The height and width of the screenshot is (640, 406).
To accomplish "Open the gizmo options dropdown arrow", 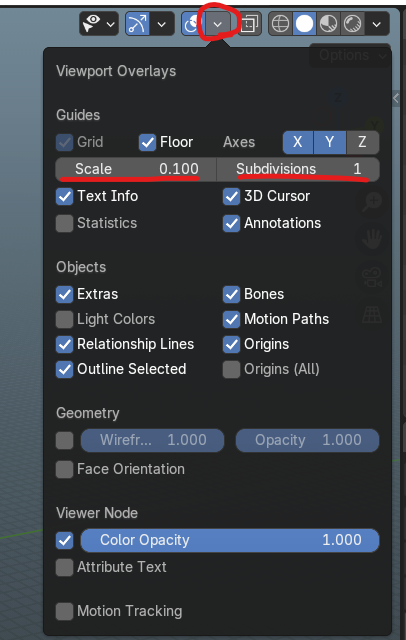I will point(162,24).
